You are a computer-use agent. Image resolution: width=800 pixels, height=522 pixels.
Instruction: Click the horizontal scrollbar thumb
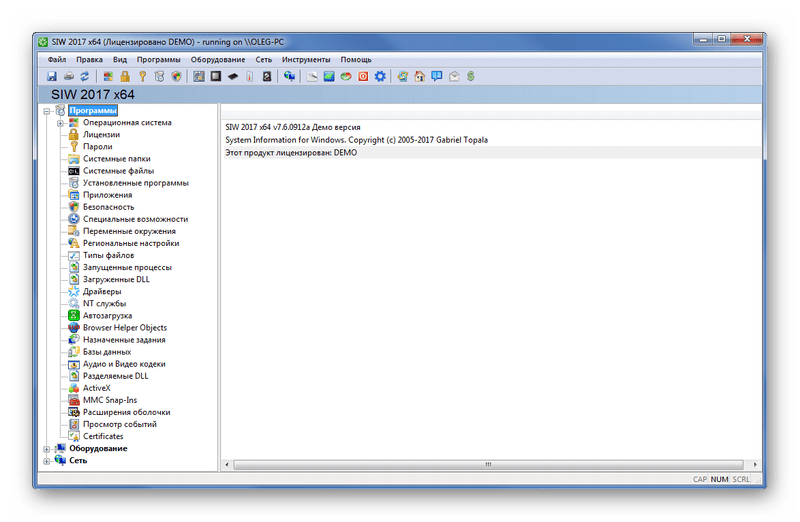tap(488, 465)
